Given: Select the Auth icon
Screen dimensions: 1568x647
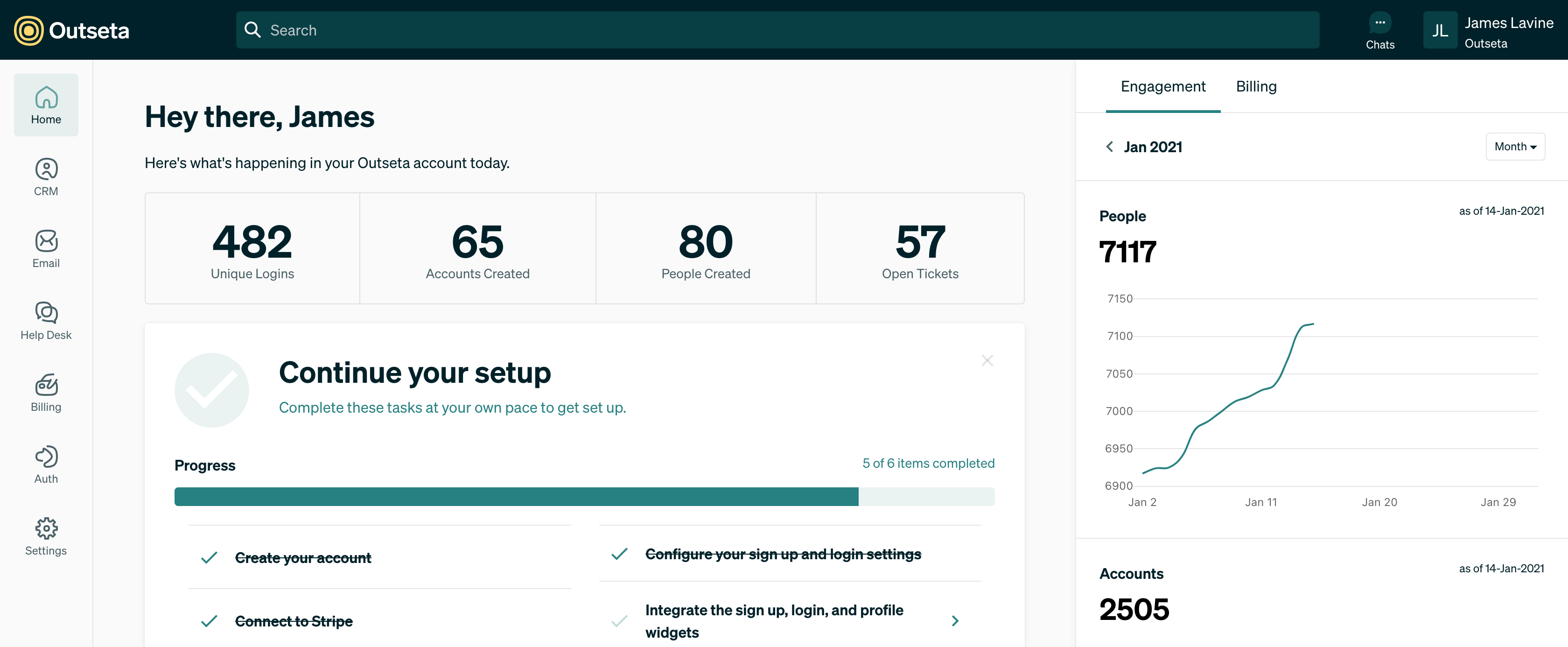Looking at the screenshot, I should click(x=46, y=464).
